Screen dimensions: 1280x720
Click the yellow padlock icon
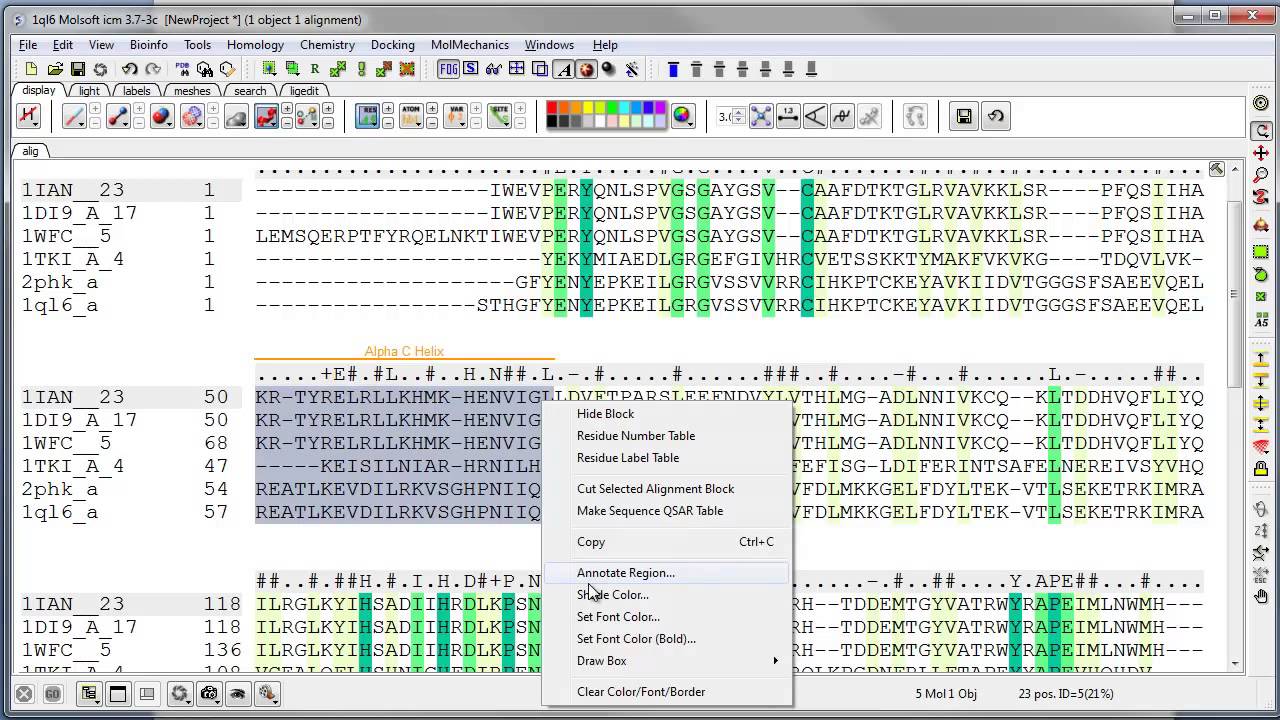point(1261,469)
